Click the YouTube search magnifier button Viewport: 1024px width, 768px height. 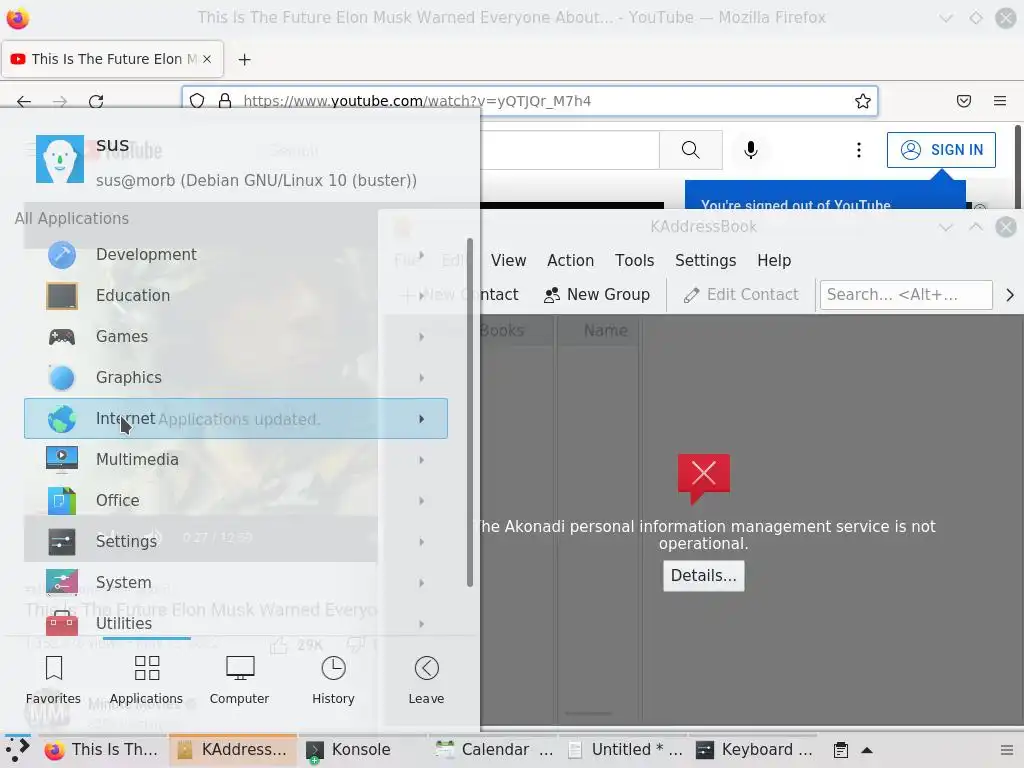click(x=690, y=150)
